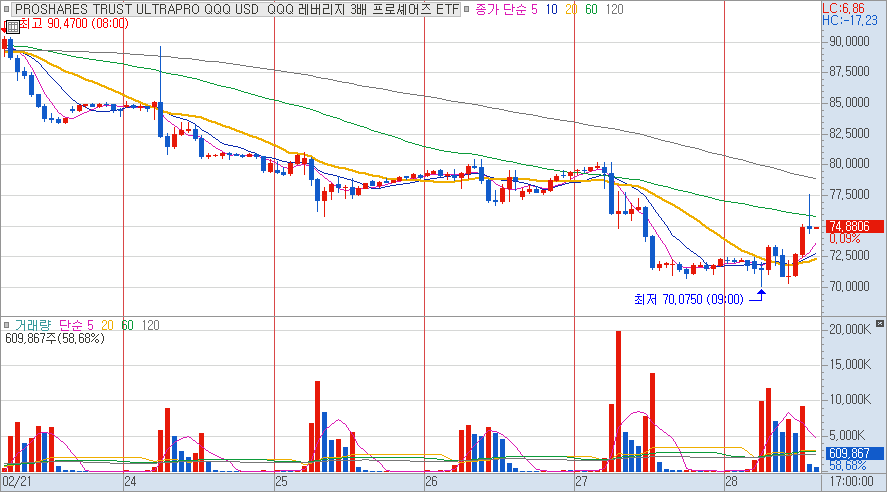This screenshot has height=492, width=887.
Task: Click the red 0.09% change value
Action: (x=845, y=239)
